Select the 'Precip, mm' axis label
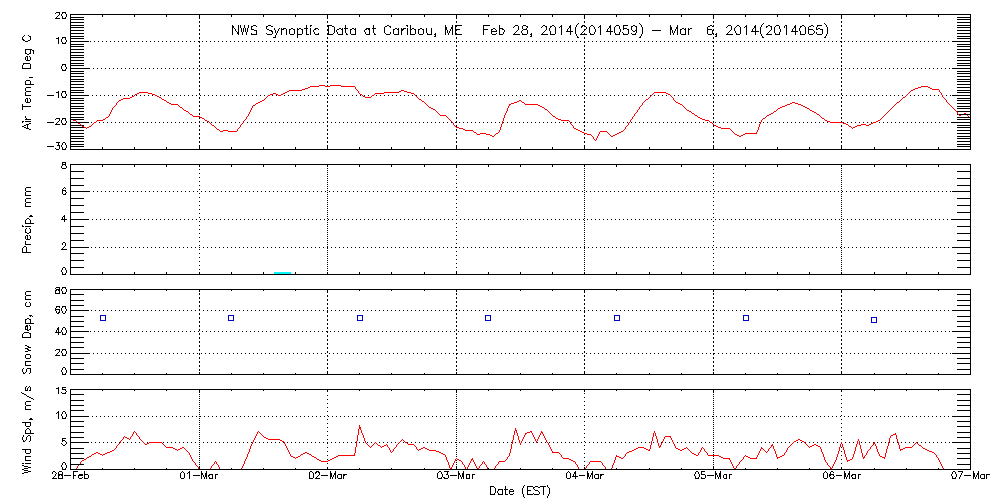 [x=27, y=220]
